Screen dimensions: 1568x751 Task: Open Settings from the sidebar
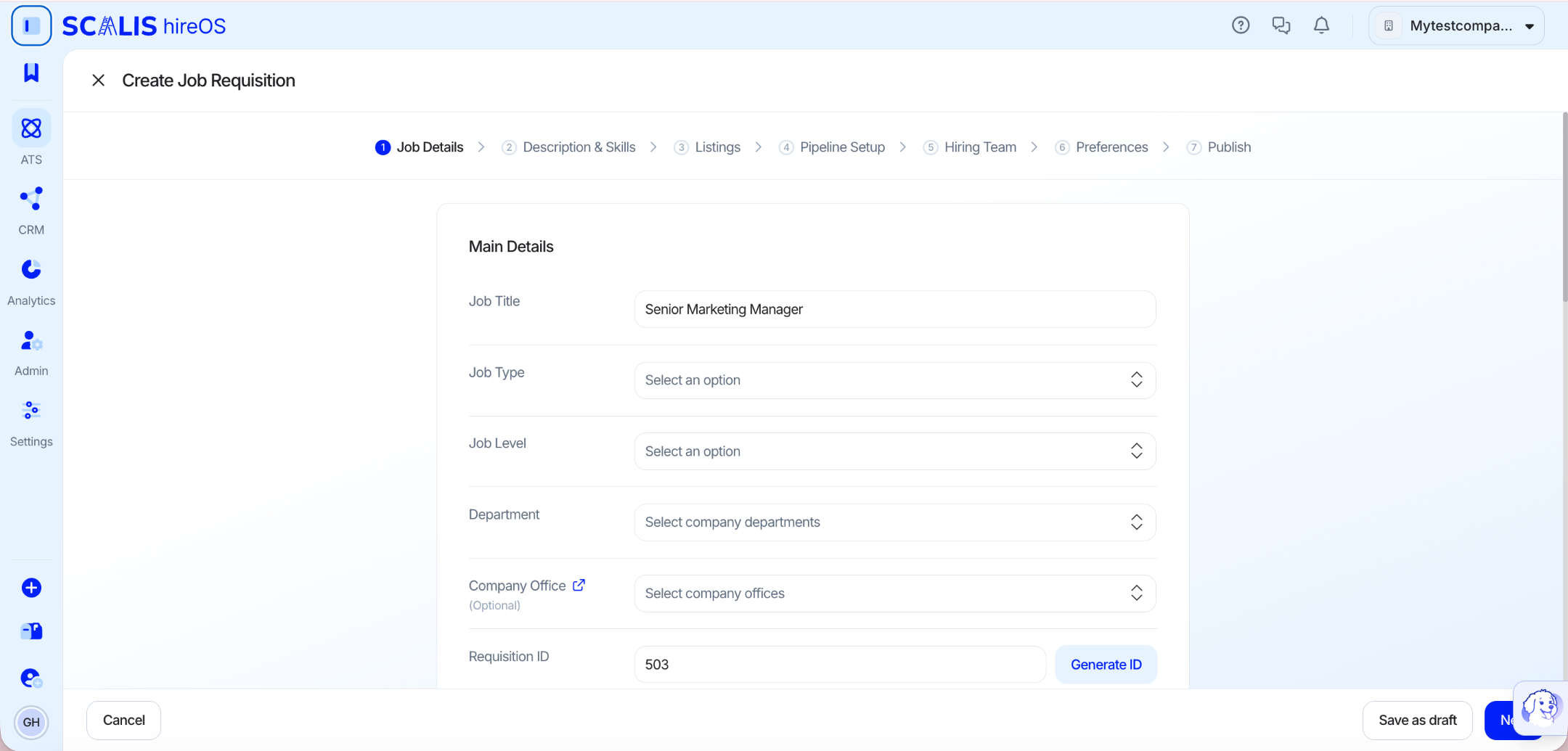pos(31,423)
